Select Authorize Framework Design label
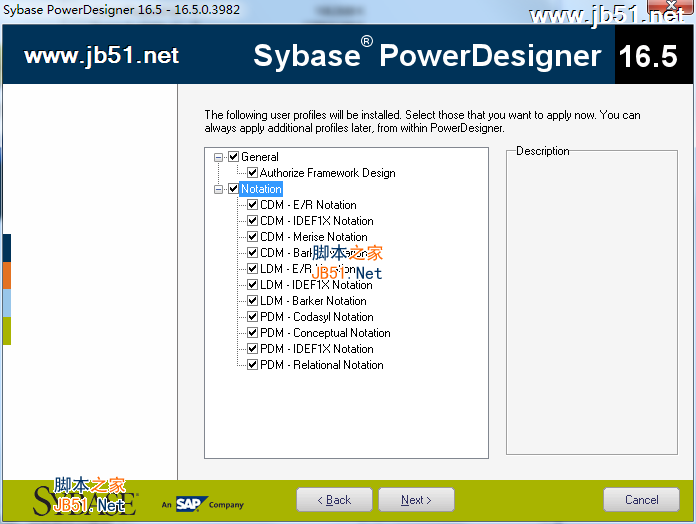The height and width of the screenshot is (524, 696). point(327,173)
